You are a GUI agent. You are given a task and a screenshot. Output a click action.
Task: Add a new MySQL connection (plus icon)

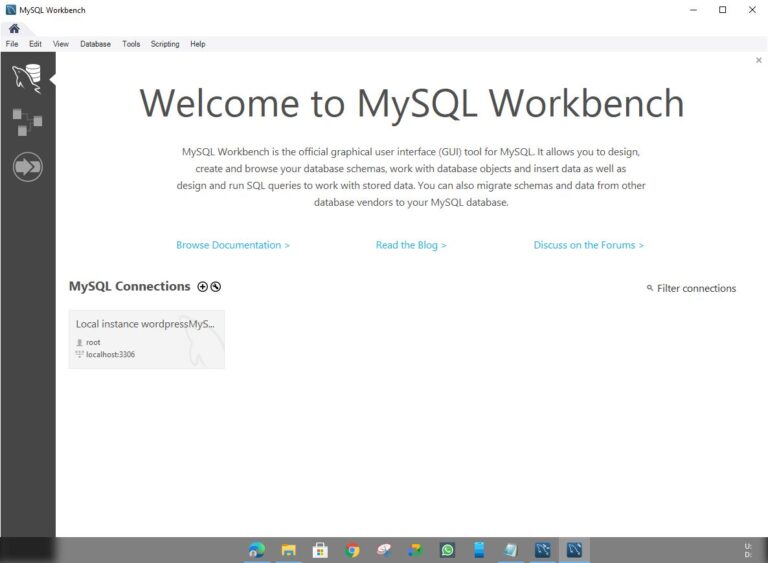203,287
